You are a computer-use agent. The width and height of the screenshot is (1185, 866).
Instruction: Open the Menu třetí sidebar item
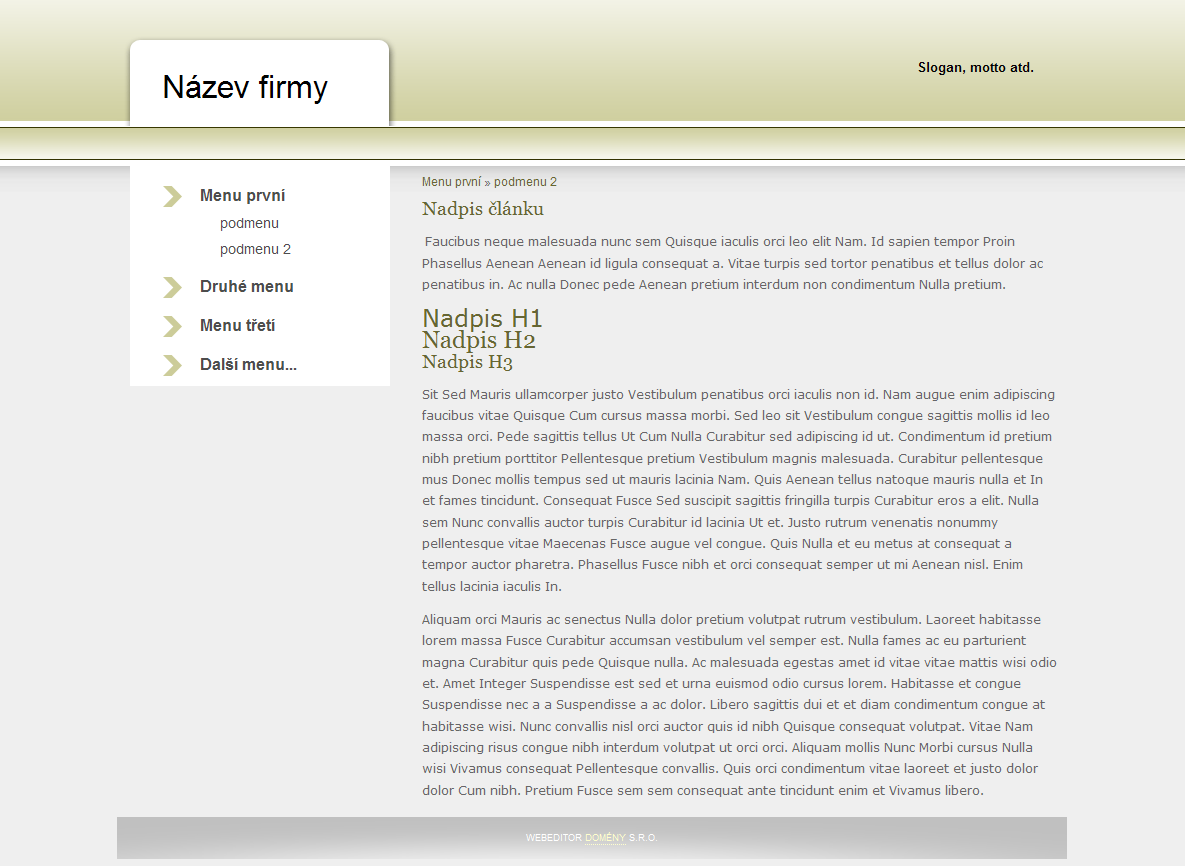tap(237, 326)
